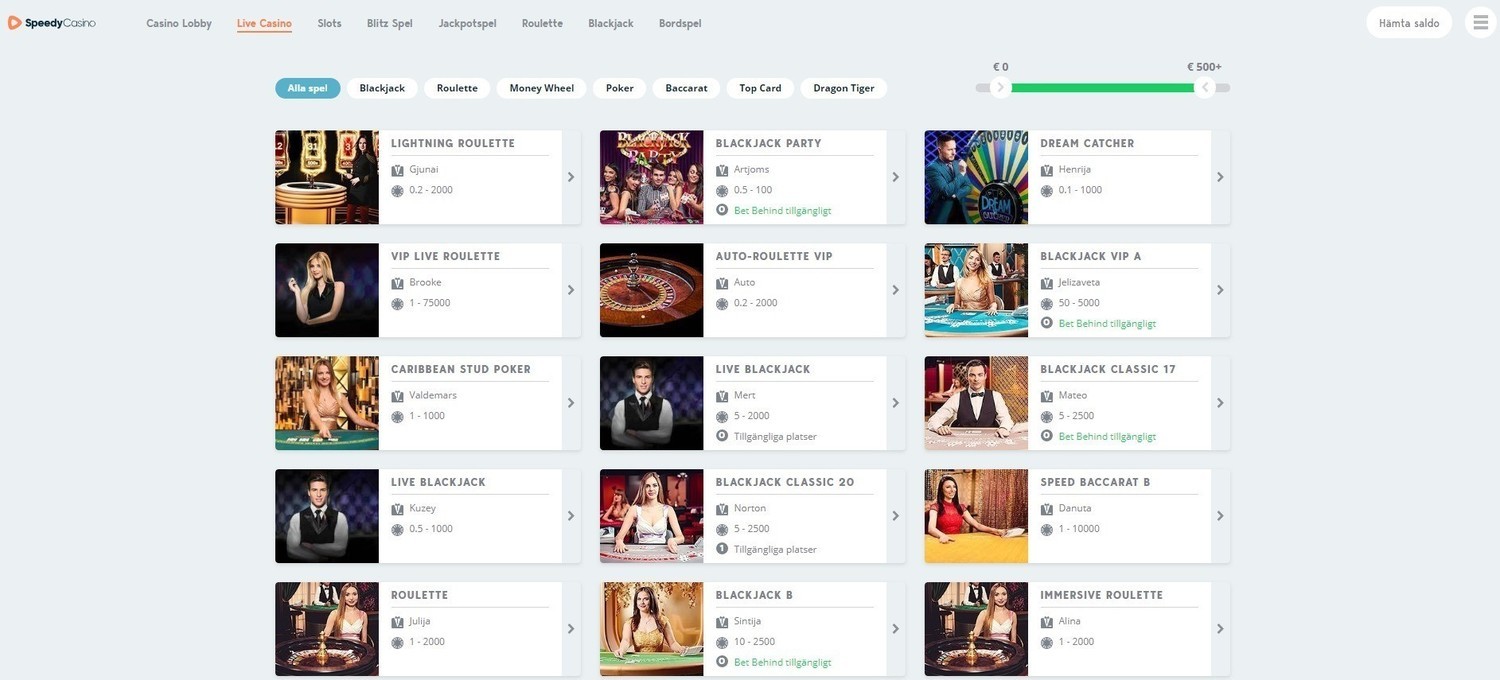Open the Bordspel tab
1500x680 pixels.
coord(680,23)
